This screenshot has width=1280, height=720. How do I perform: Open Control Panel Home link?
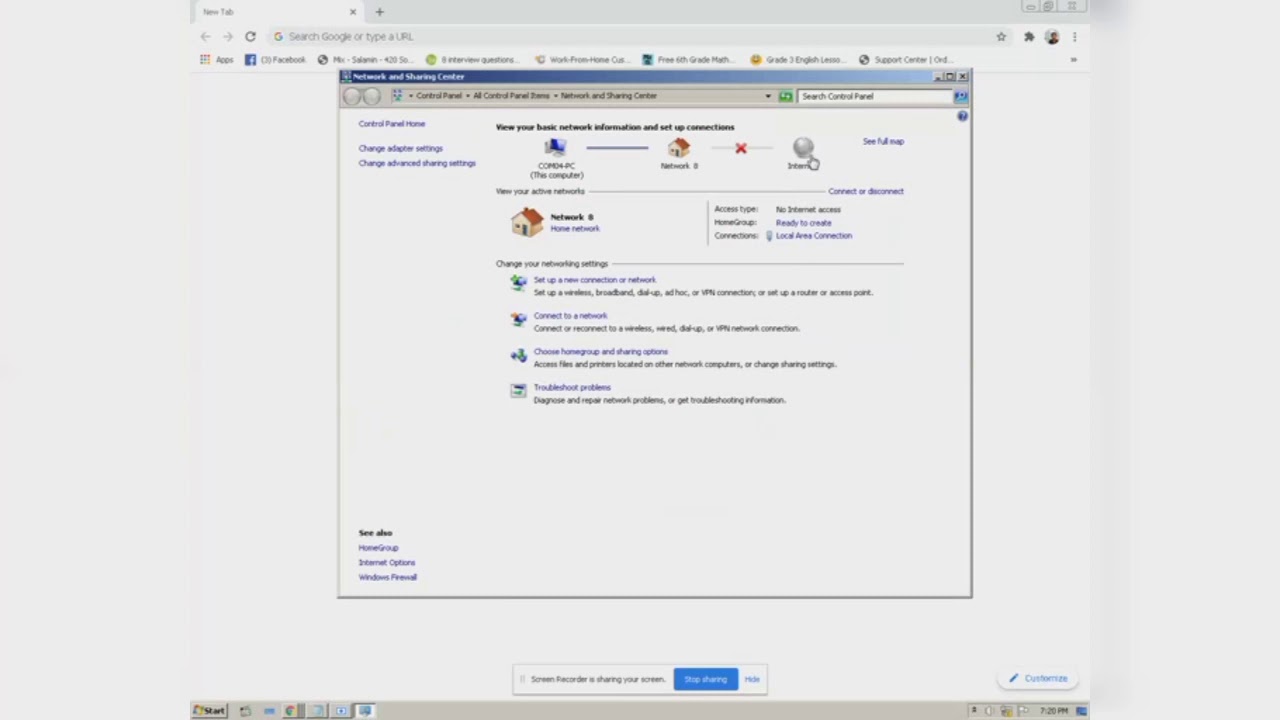click(392, 124)
